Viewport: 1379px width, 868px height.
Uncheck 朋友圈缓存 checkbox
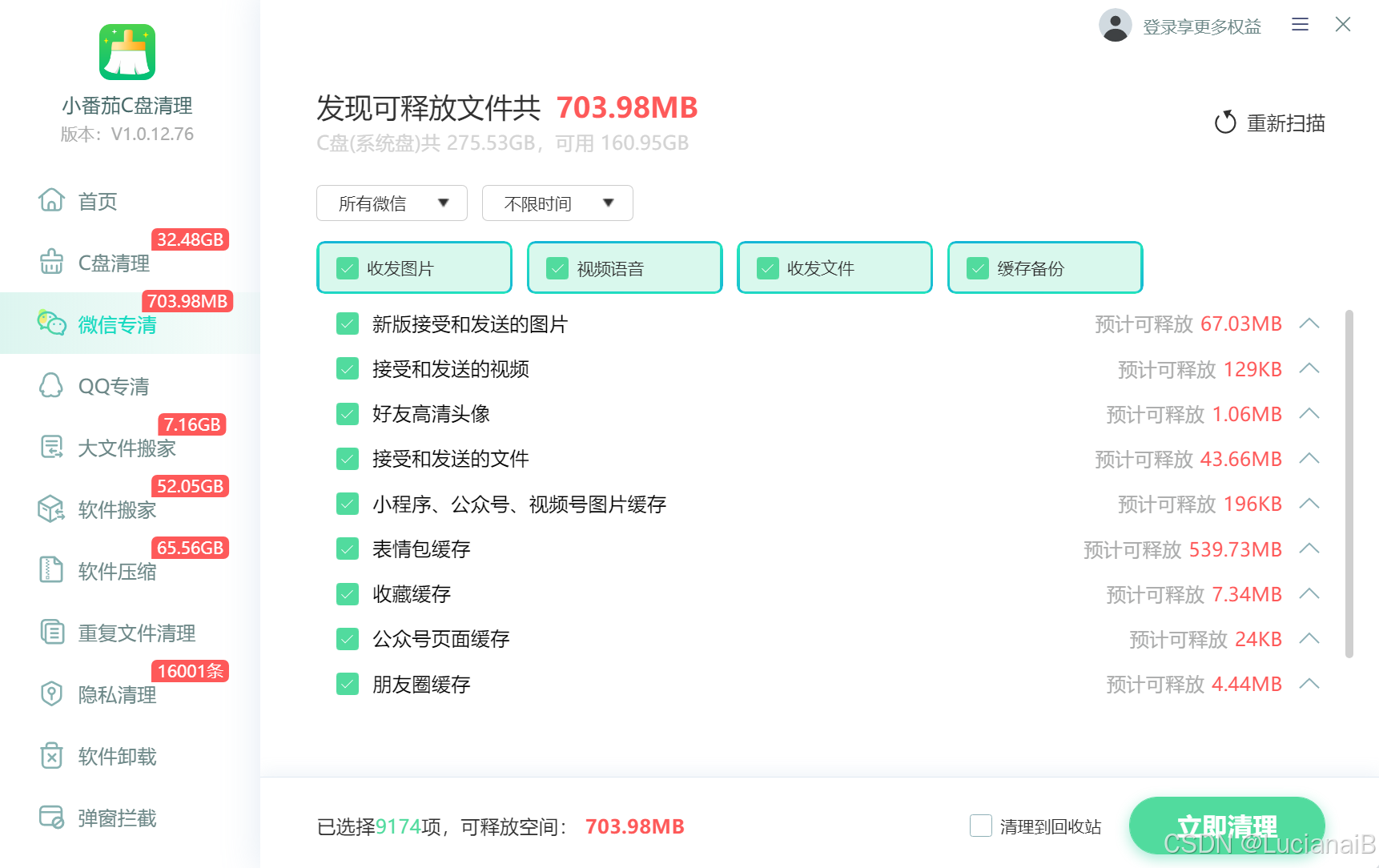tap(347, 684)
